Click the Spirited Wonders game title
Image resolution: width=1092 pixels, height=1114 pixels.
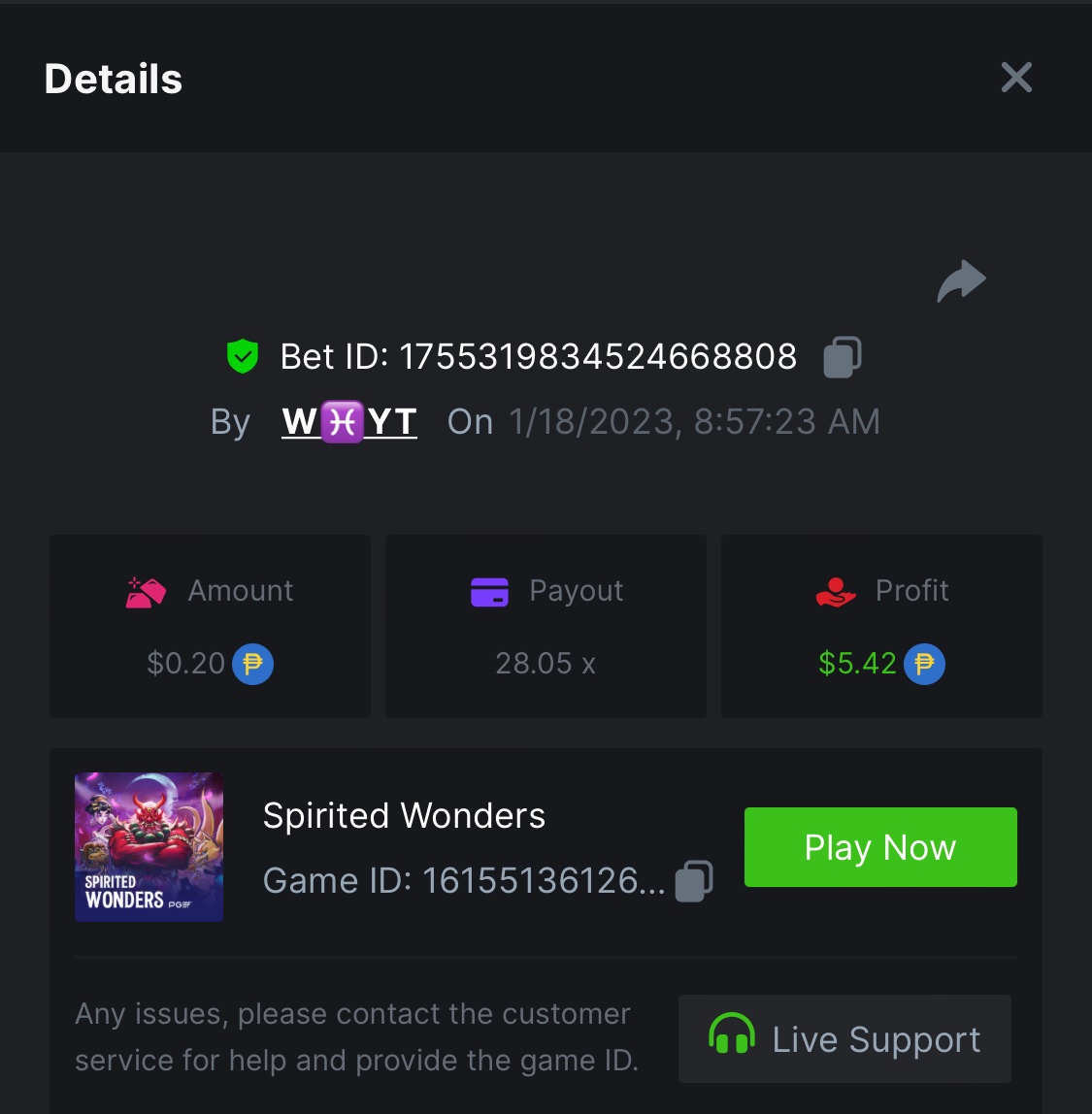click(x=404, y=816)
